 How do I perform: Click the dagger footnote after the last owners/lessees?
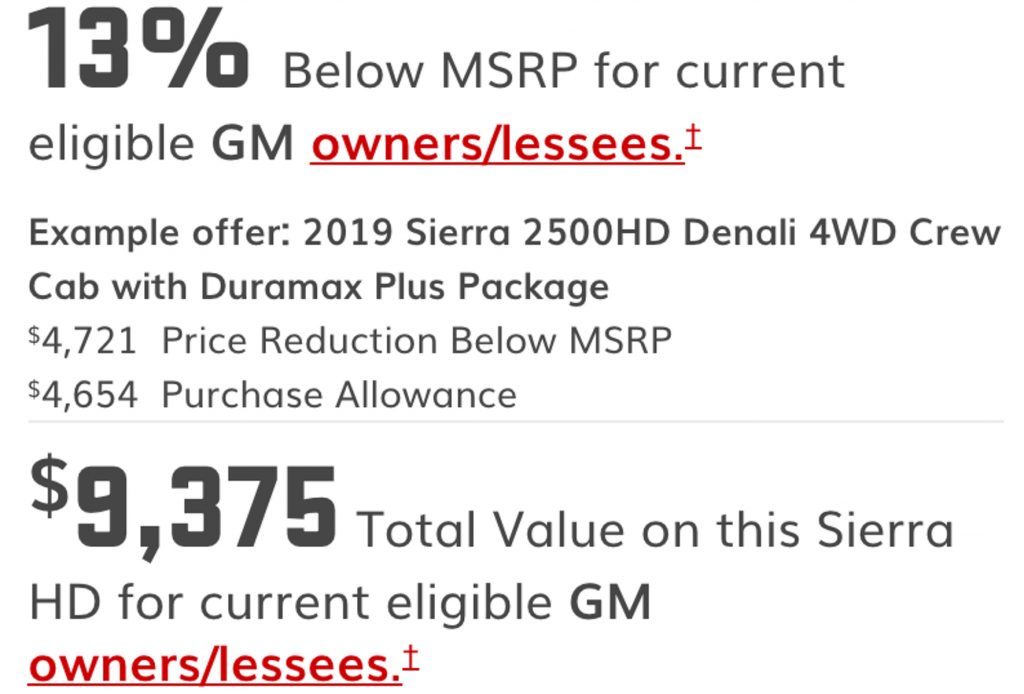[411, 658]
